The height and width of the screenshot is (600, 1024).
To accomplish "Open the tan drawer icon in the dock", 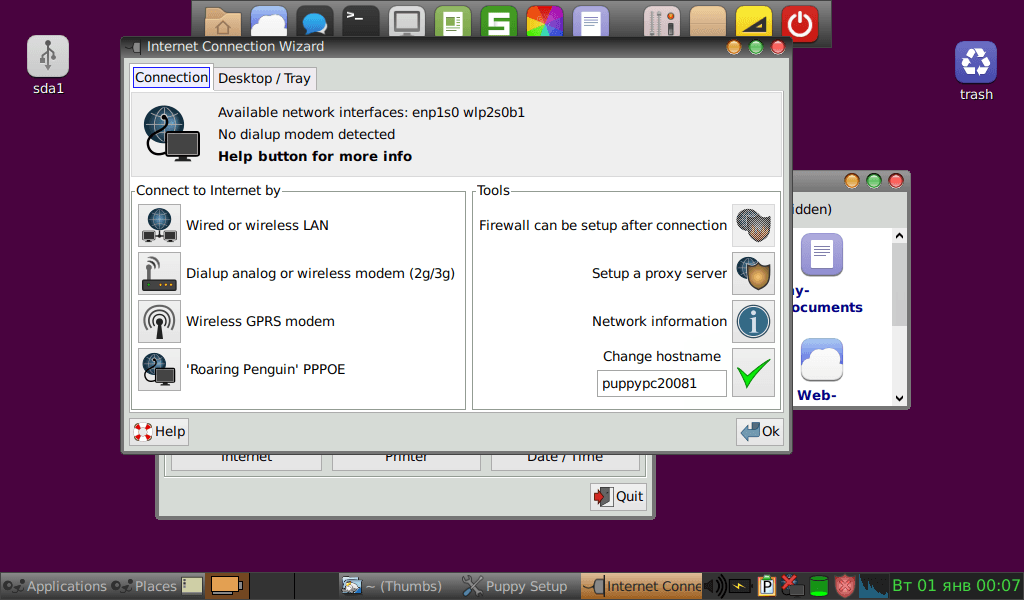I will click(x=708, y=24).
